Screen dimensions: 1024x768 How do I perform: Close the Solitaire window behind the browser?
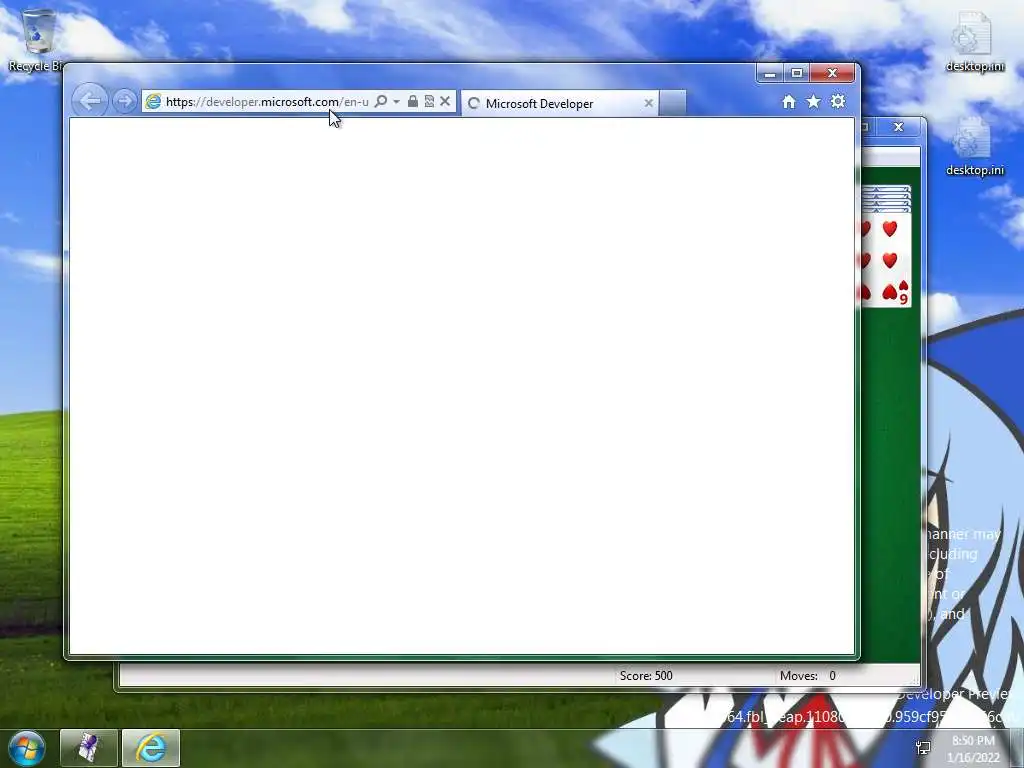[899, 127]
